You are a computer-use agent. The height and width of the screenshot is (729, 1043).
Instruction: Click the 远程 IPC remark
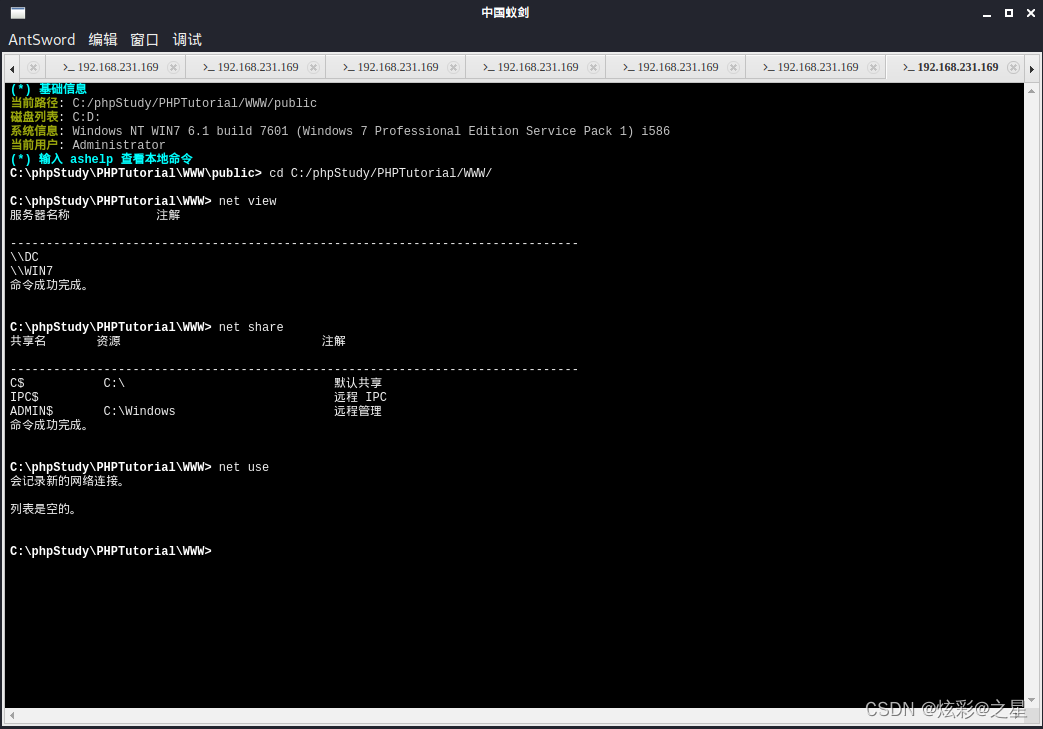tap(360, 397)
